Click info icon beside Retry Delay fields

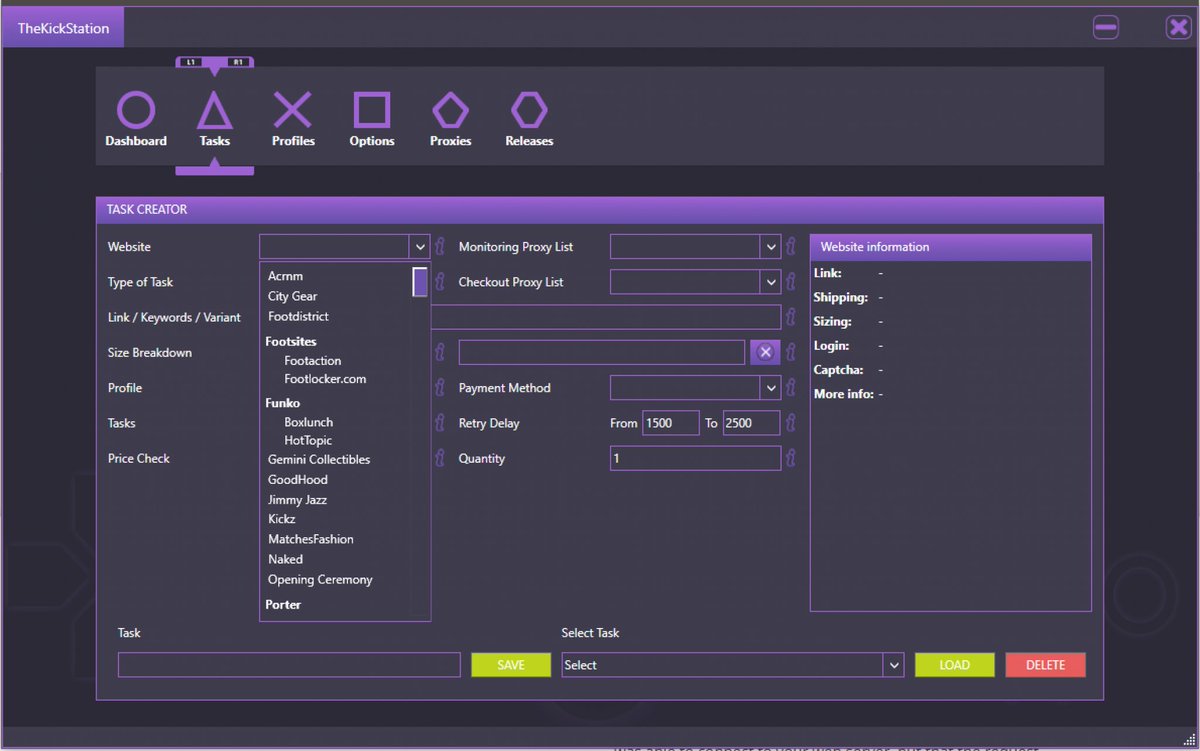(x=791, y=423)
